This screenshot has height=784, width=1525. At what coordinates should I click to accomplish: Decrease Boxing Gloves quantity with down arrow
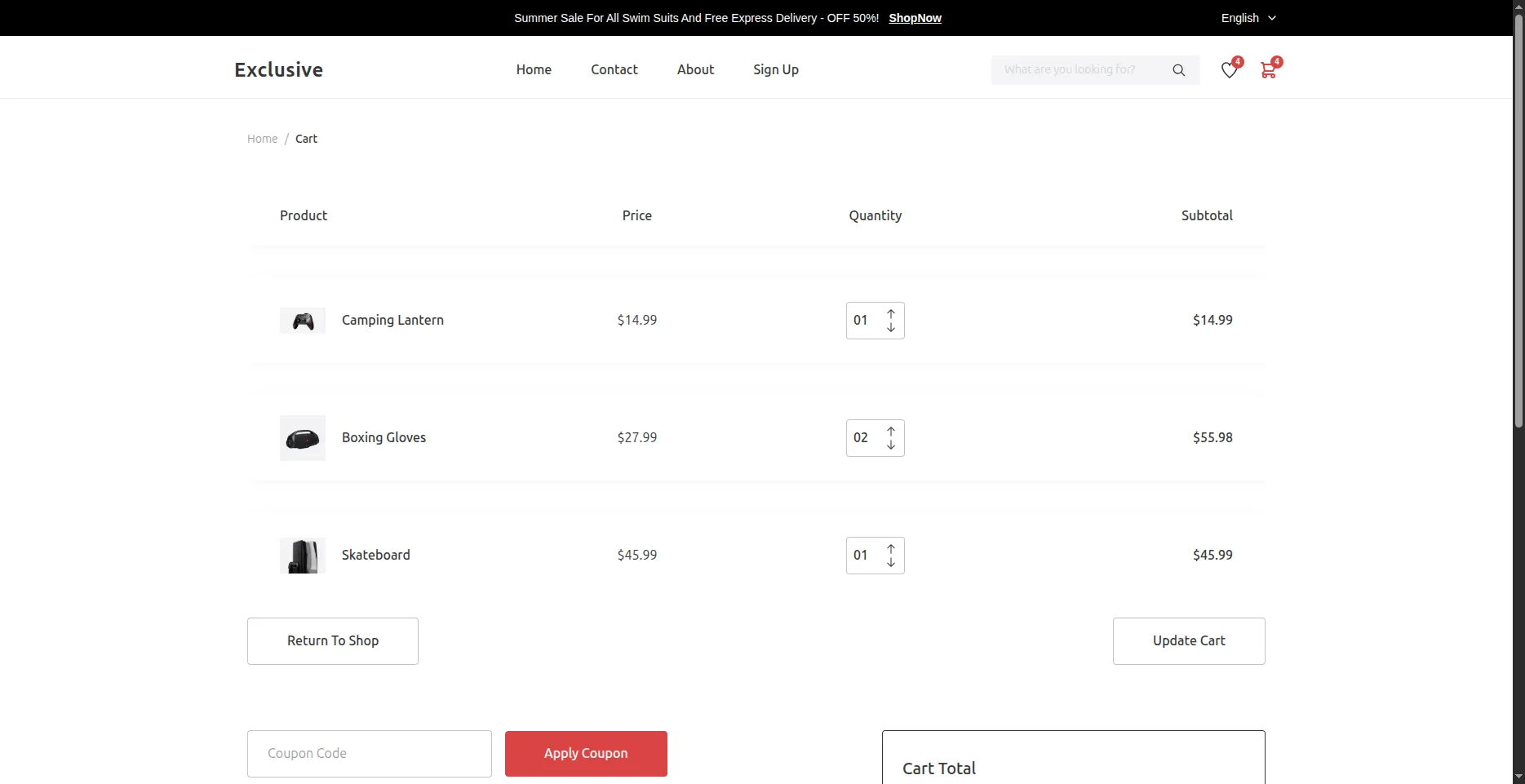[891, 445]
